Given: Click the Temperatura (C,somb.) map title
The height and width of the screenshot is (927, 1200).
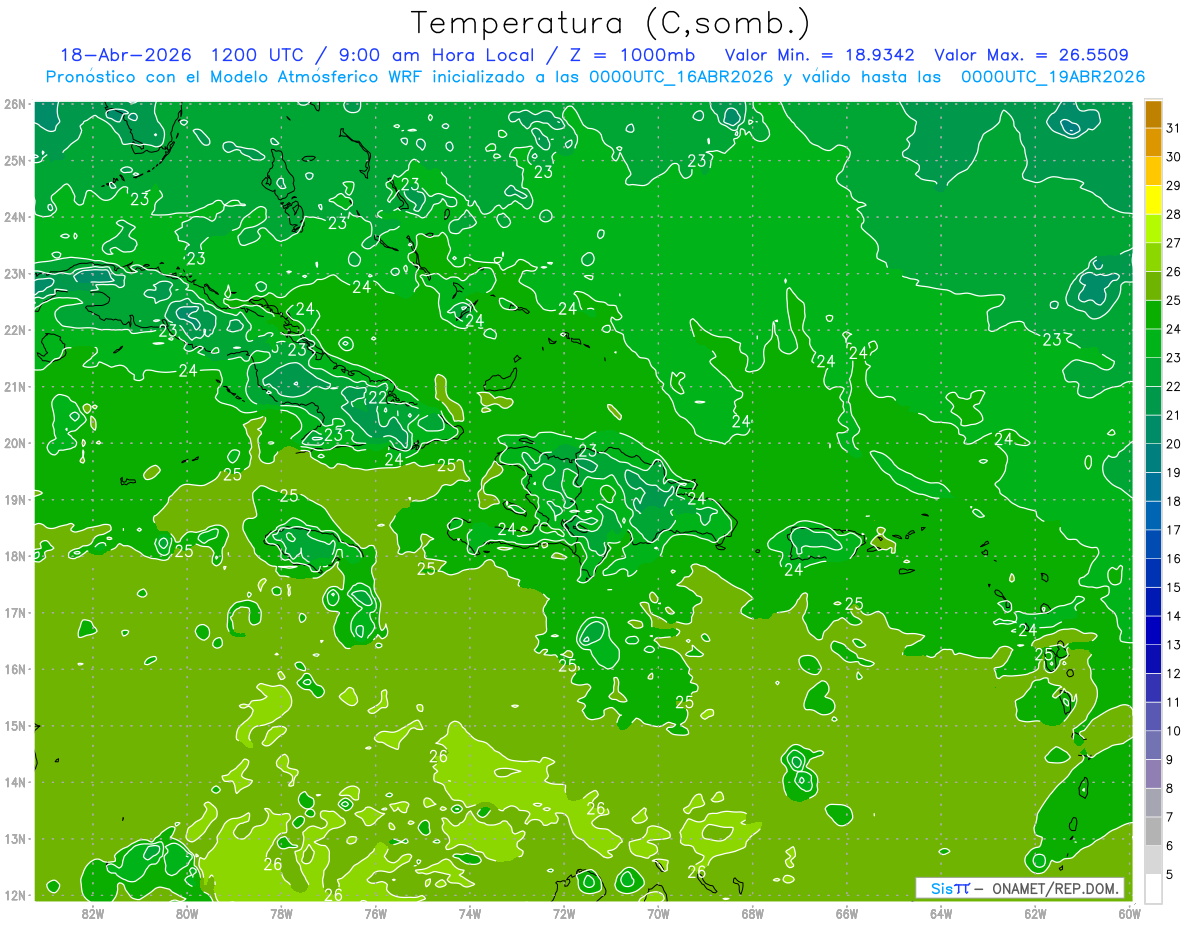Looking at the screenshot, I should (611, 22).
